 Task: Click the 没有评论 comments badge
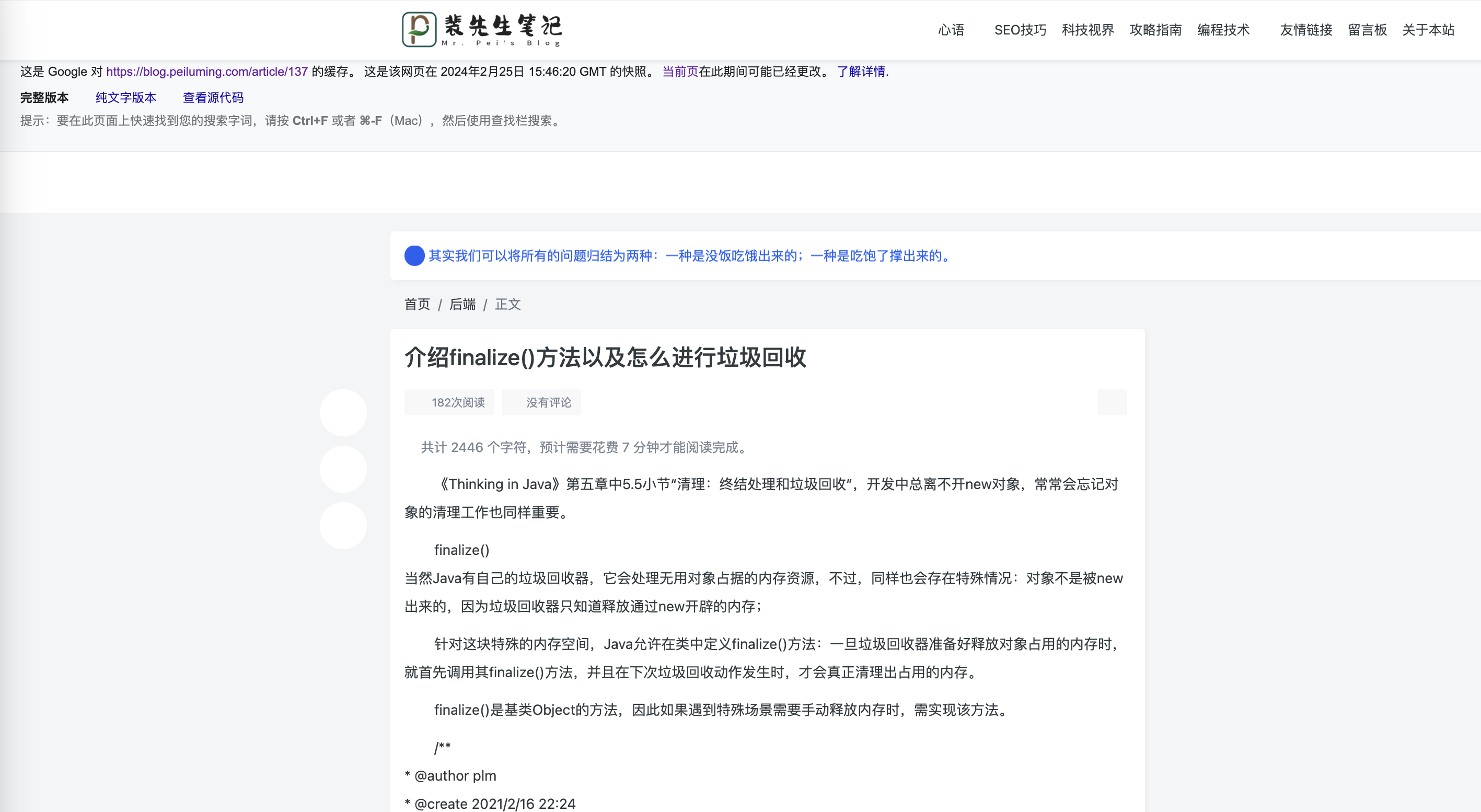(541, 402)
